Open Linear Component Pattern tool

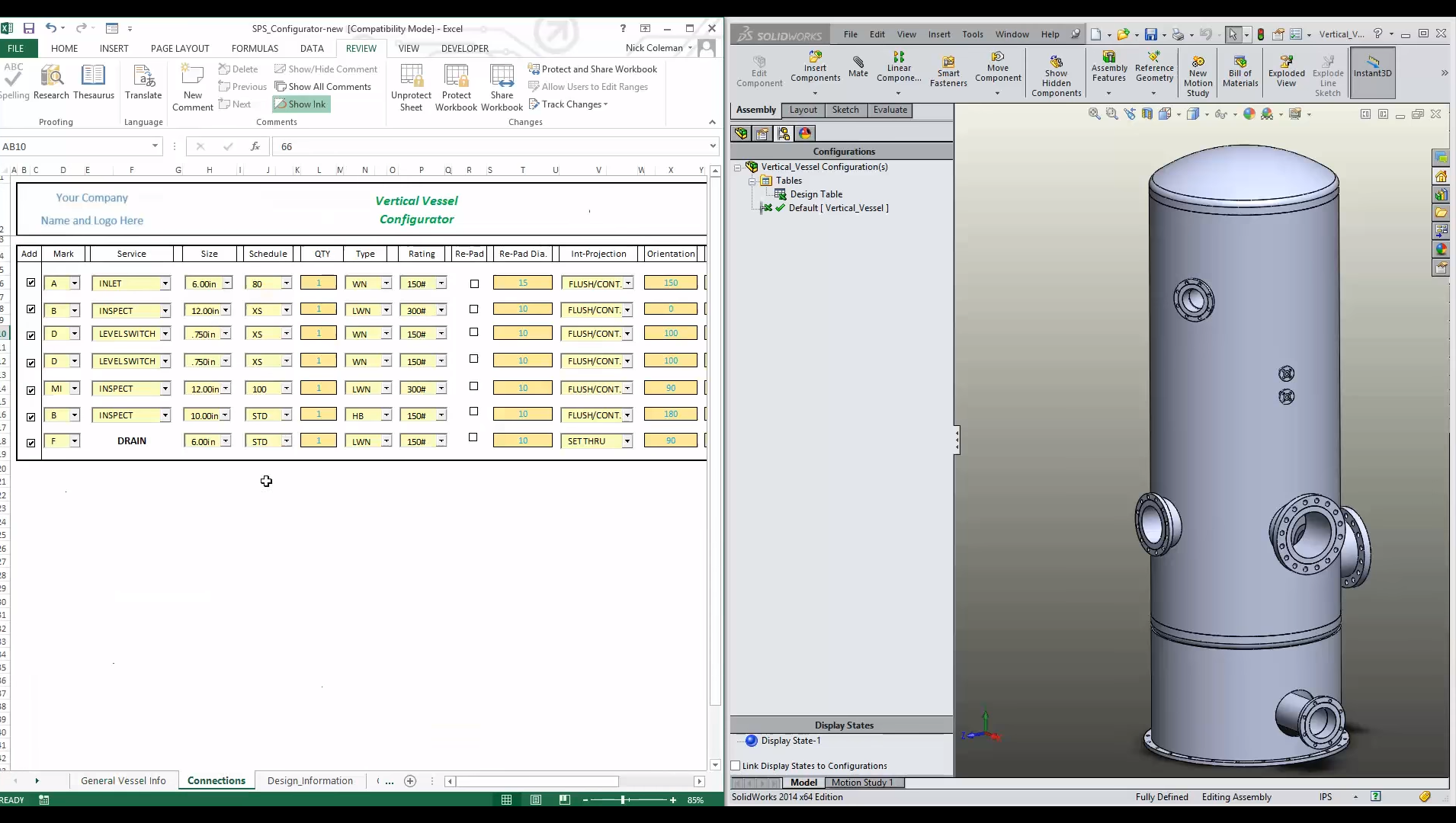pyautogui.click(x=899, y=67)
